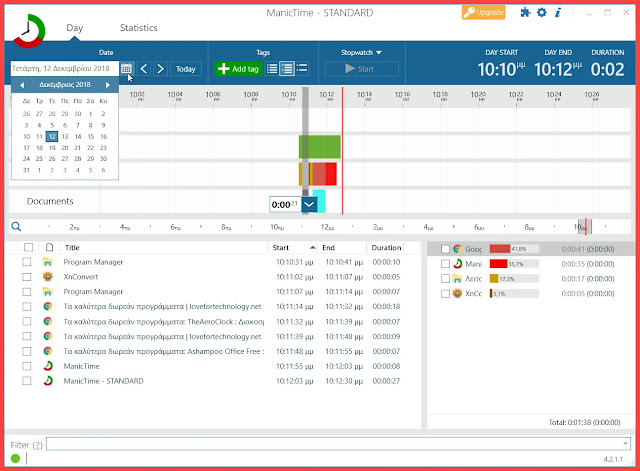Image resolution: width=640 pixels, height=471 pixels.
Task: Check the Goog summary row checkbox
Action: [446, 249]
